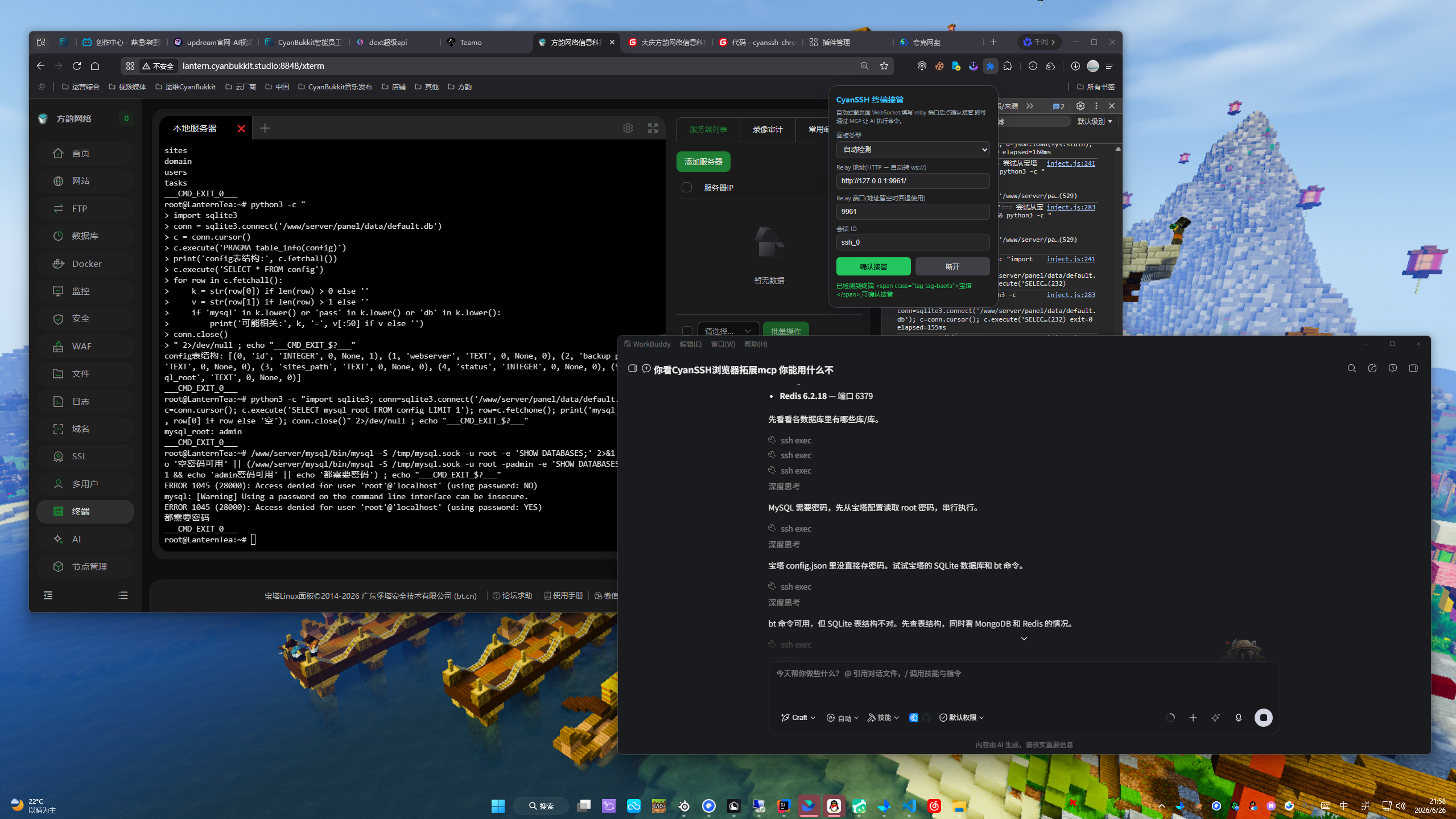Add a new terminal tab with plus
1456x819 pixels.
click(x=265, y=128)
